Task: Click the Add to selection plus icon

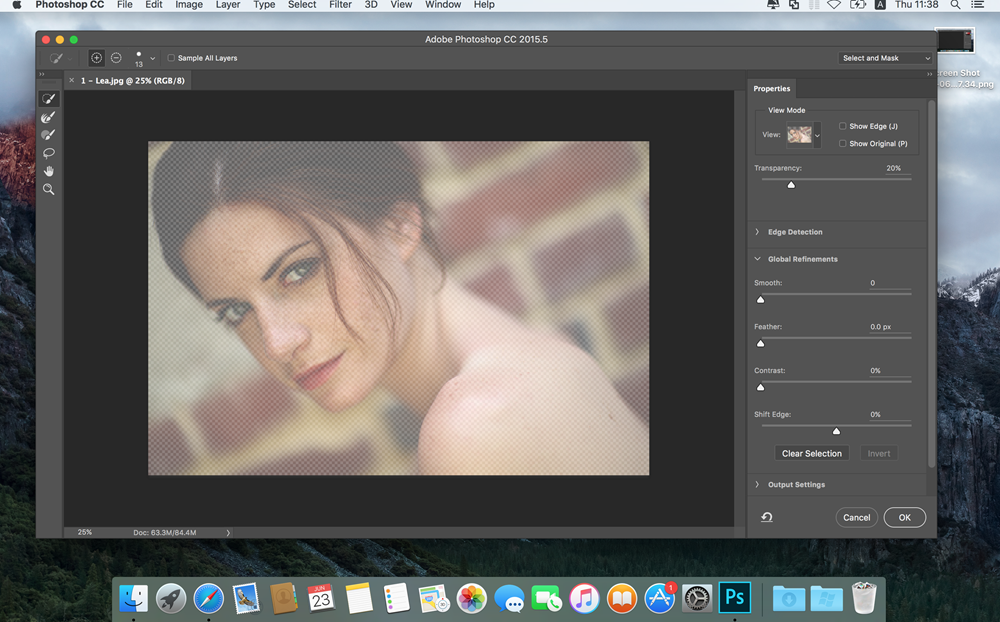Action: (x=96, y=58)
